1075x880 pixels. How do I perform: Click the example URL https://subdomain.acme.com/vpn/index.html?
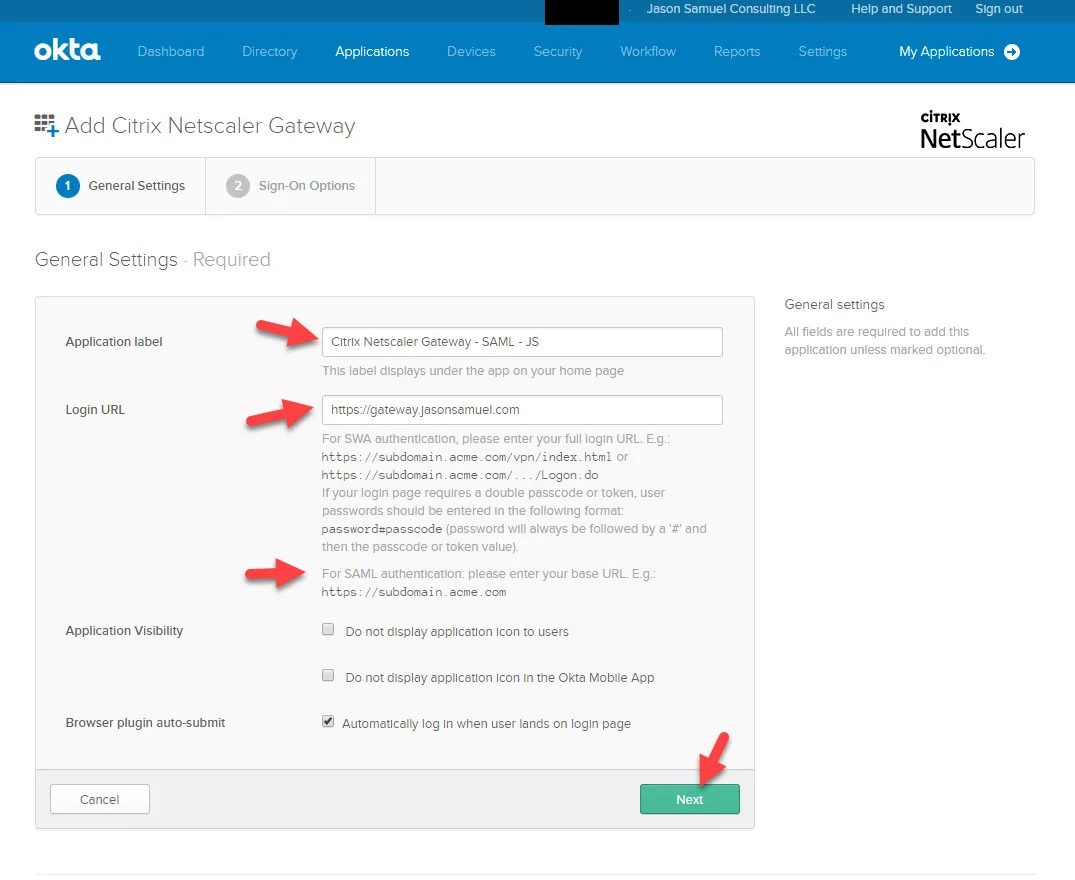(466, 456)
